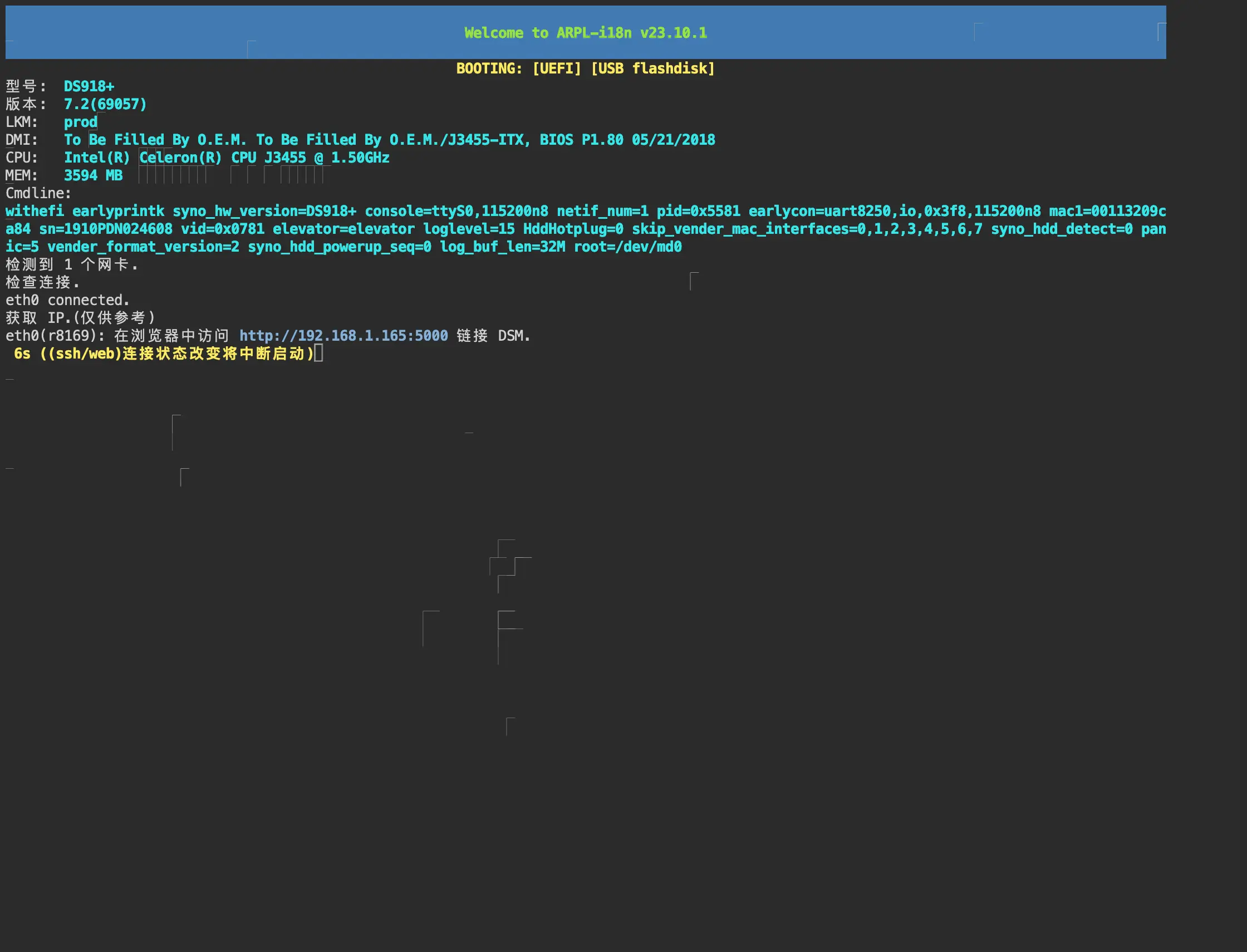1247x952 pixels.
Task: Click the '6s ((ssh/web)连接状态改变将中断启动)' countdown
Action: 164,354
